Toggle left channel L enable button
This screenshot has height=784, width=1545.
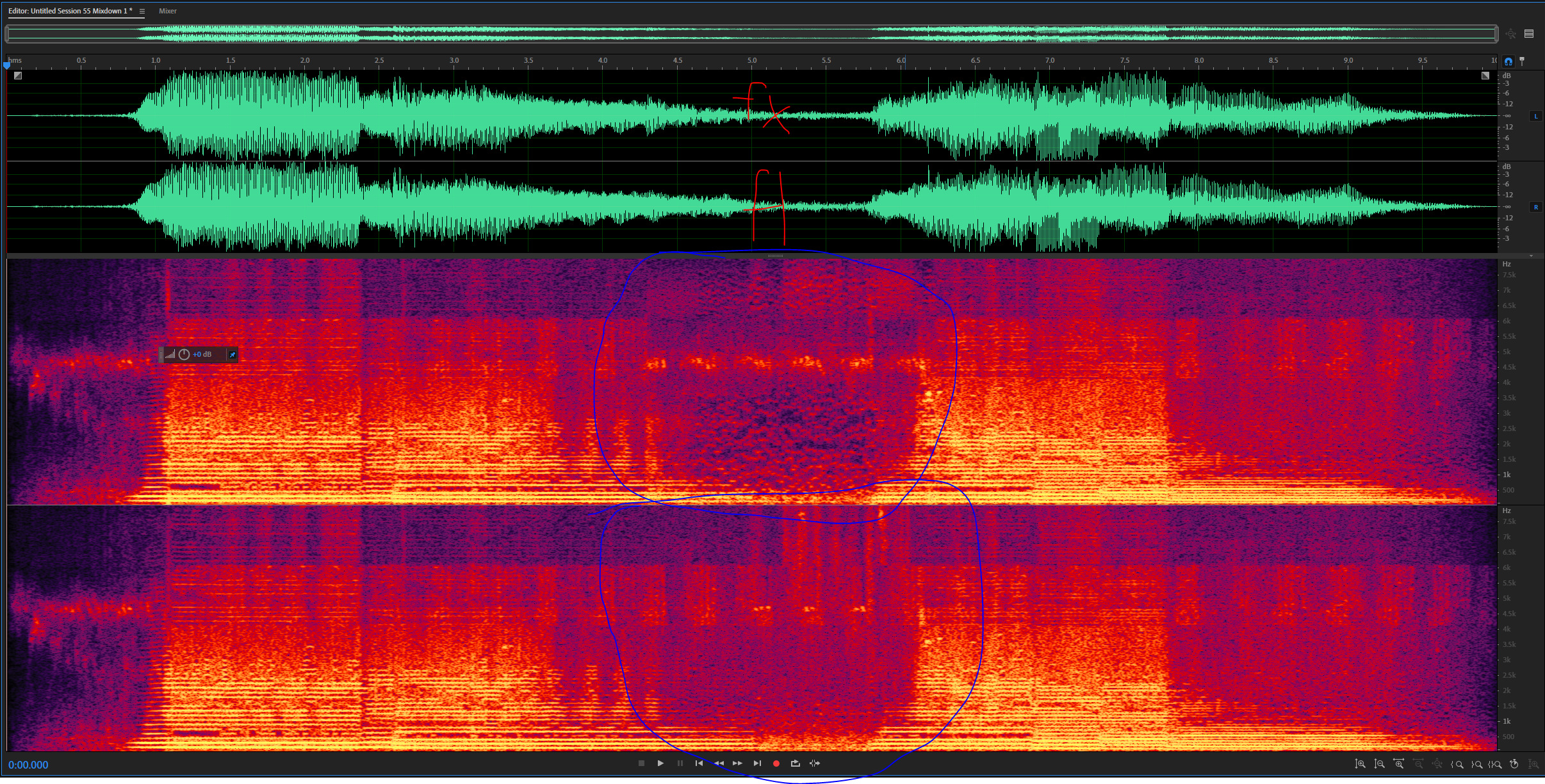(x=1536, y=116)
